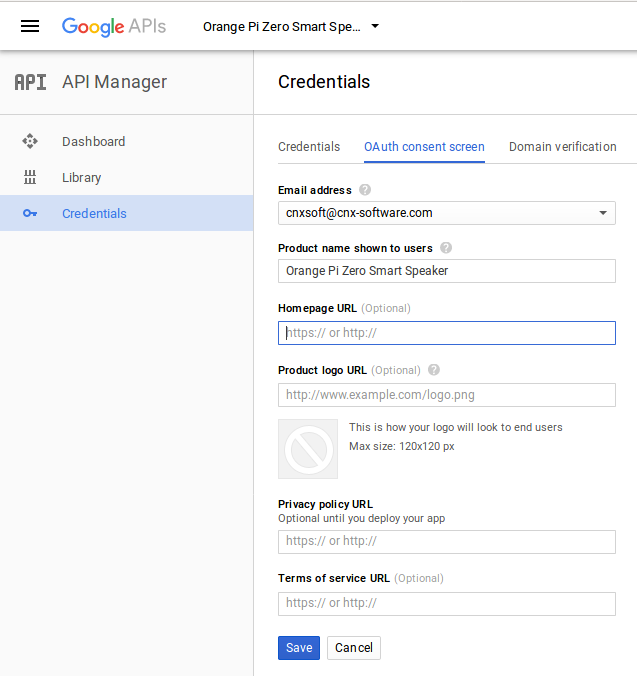Click the Google APIs logo
The image size is (637, 676).
pos(114,27)
